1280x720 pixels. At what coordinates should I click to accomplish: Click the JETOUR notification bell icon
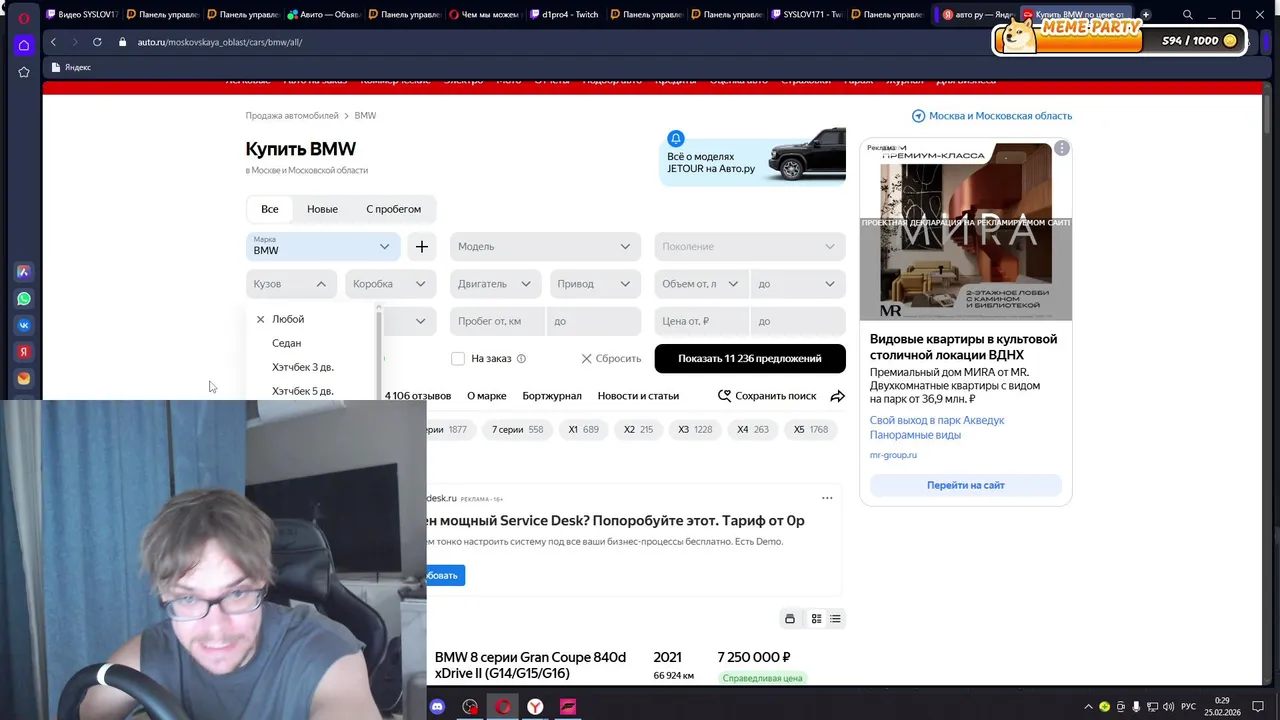[x=676, y=139]
